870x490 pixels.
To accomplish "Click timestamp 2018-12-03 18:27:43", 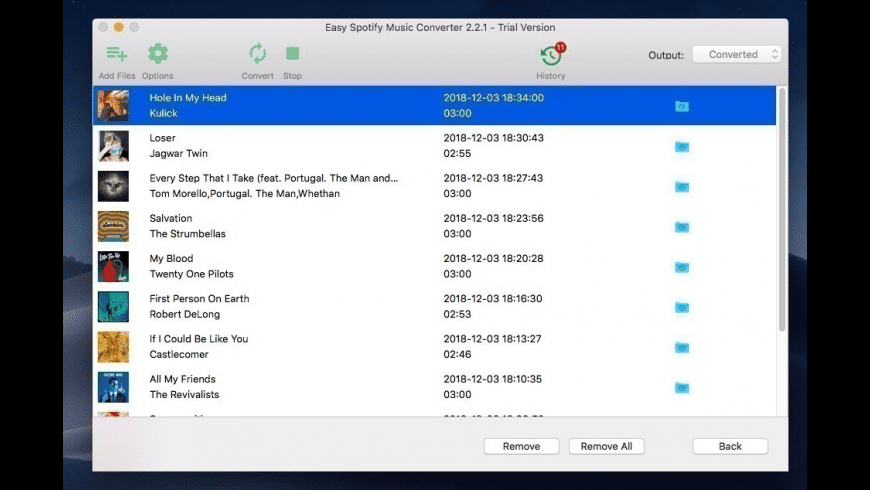I will [x=493, y=178].
